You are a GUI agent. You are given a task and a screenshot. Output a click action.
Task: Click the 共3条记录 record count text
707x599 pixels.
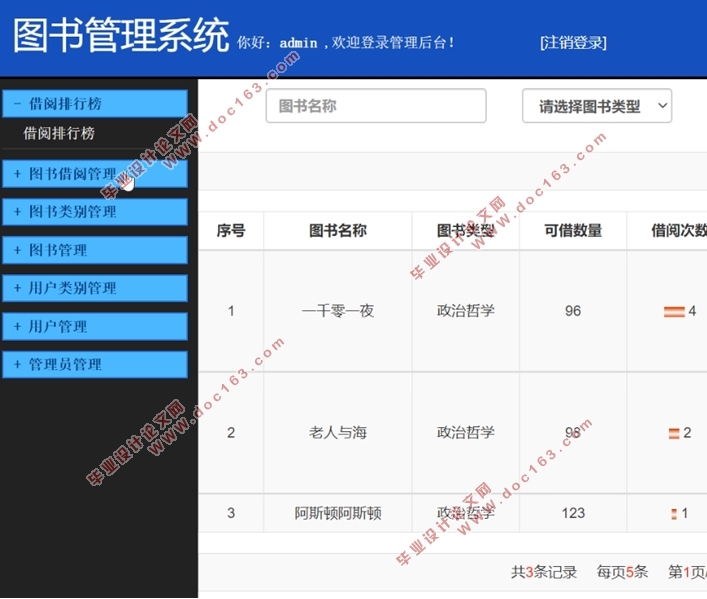pos(544,572)
